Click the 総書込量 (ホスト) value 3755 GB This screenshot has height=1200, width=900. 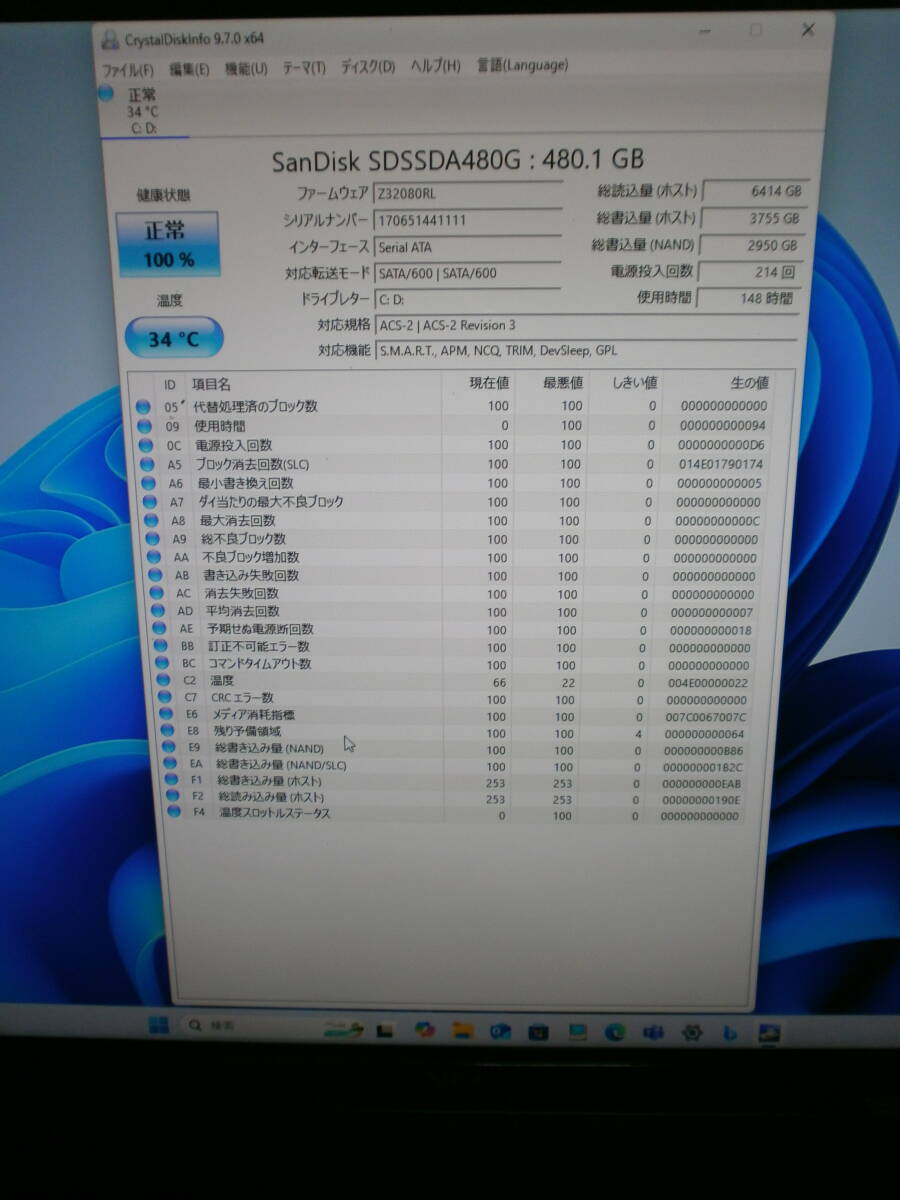[753, 218]
